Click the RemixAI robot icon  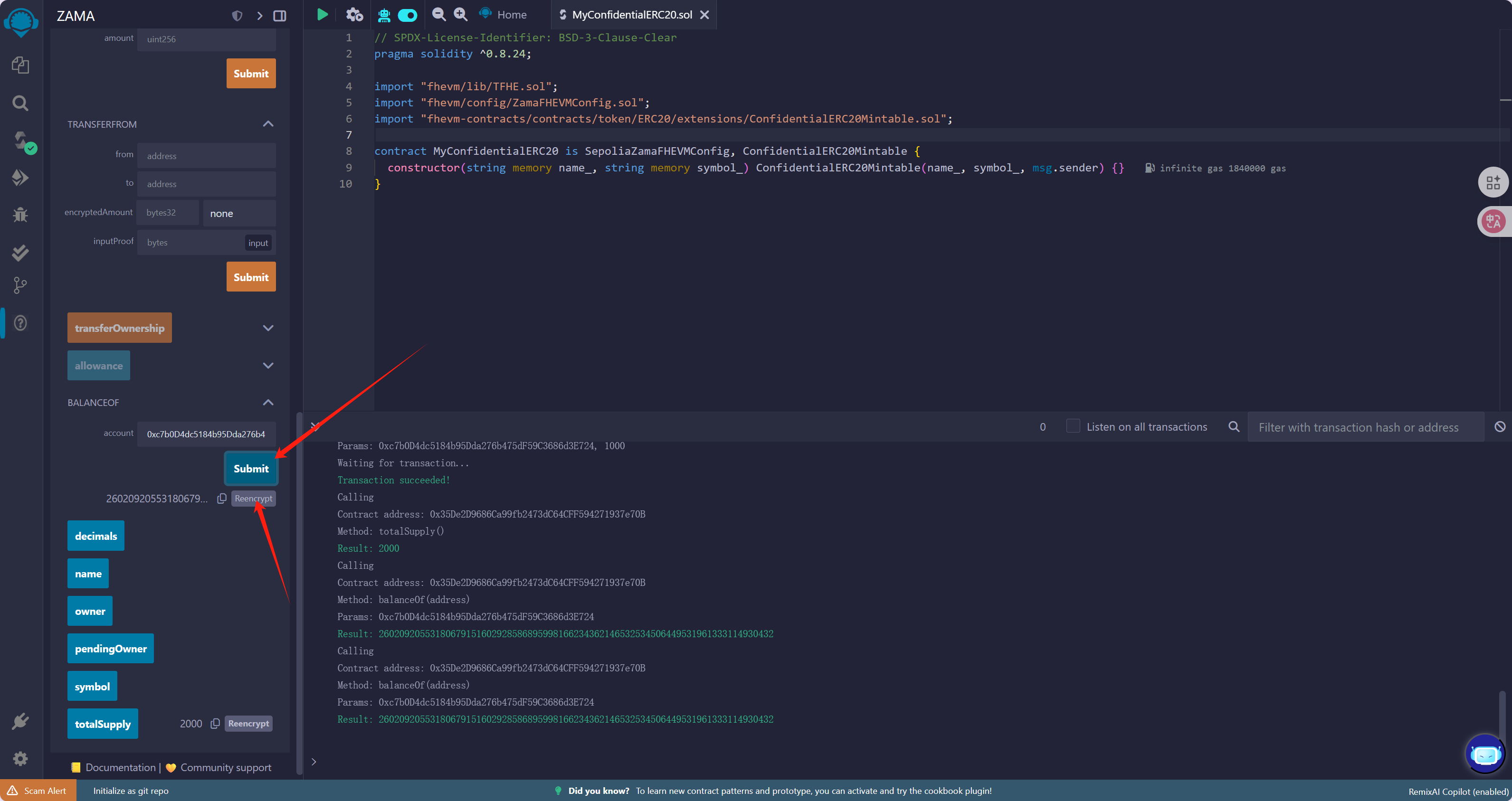tap(384, 15)
